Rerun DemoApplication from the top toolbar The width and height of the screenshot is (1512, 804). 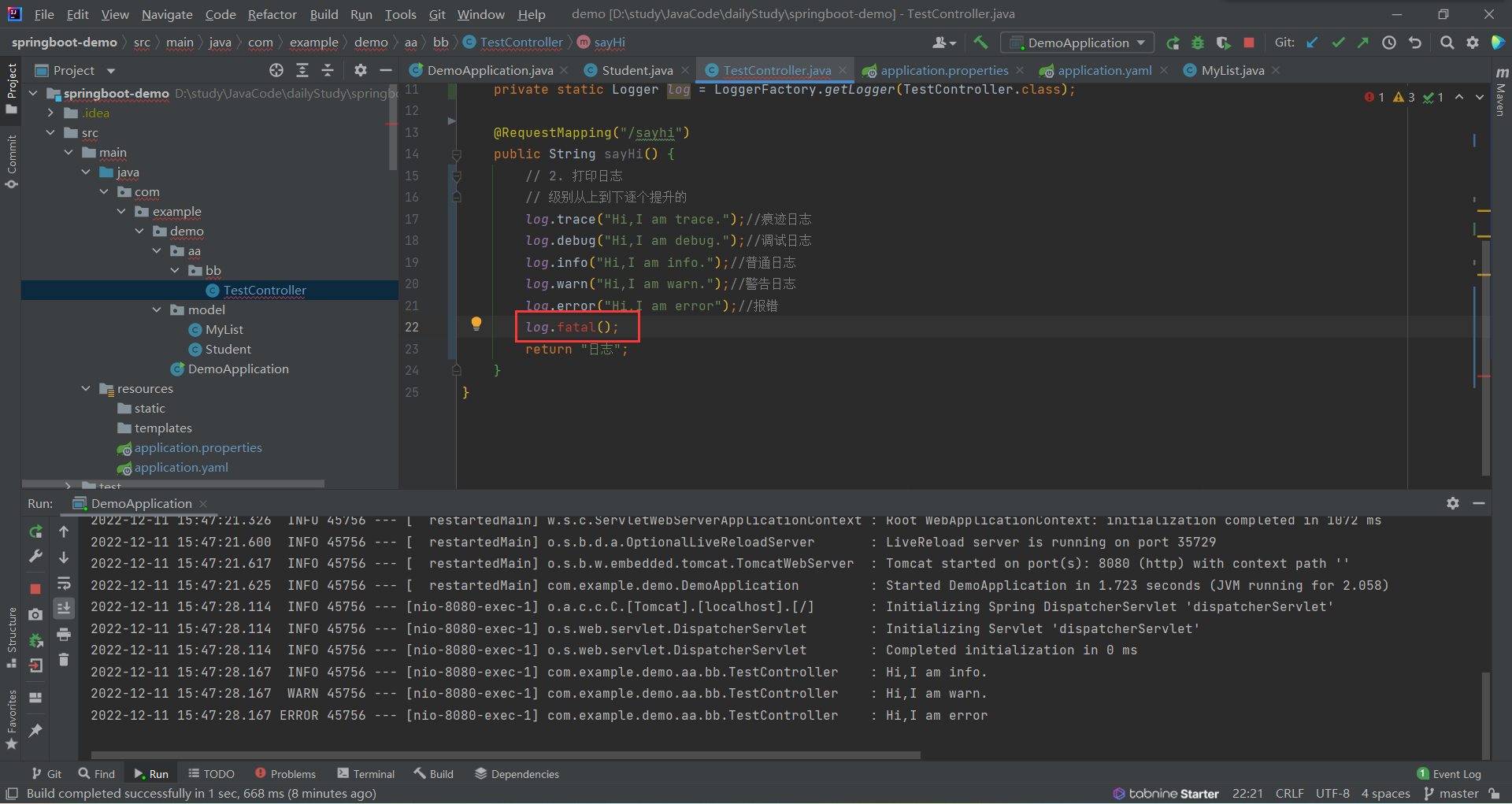click(1173, 43)
